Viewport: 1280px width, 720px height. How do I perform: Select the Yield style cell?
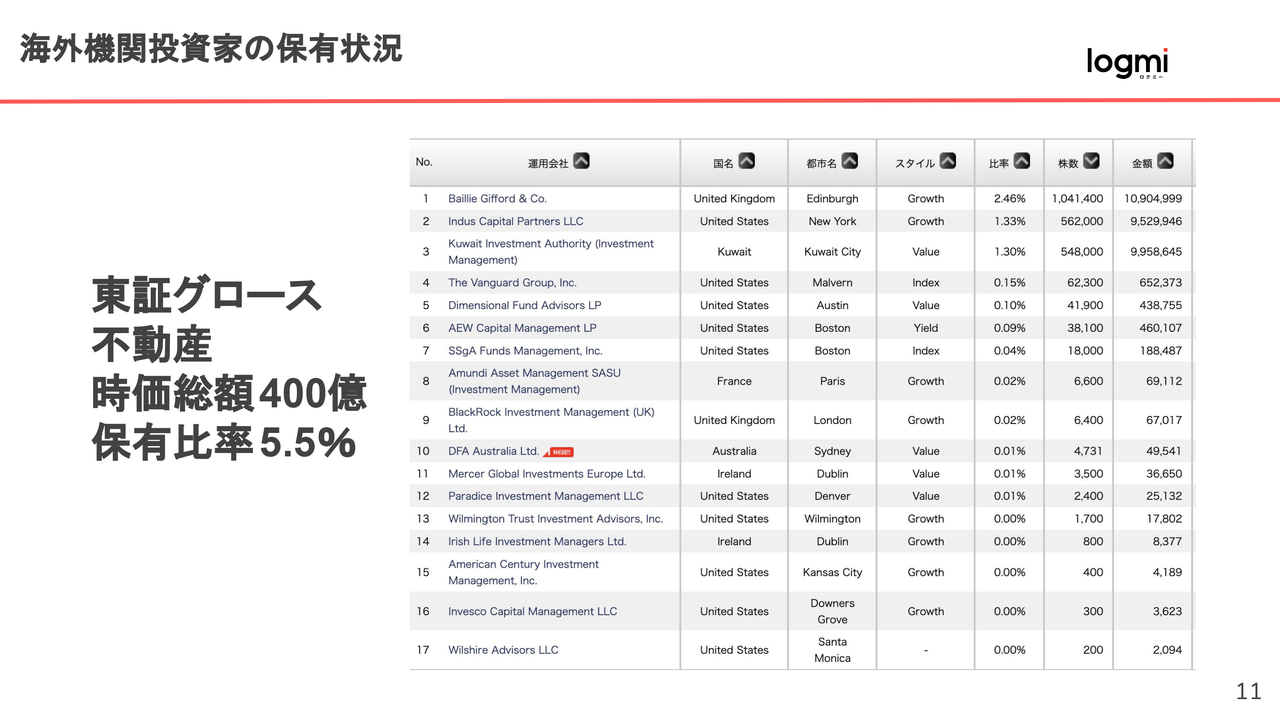pyautogui.click(x=926, y=328)
